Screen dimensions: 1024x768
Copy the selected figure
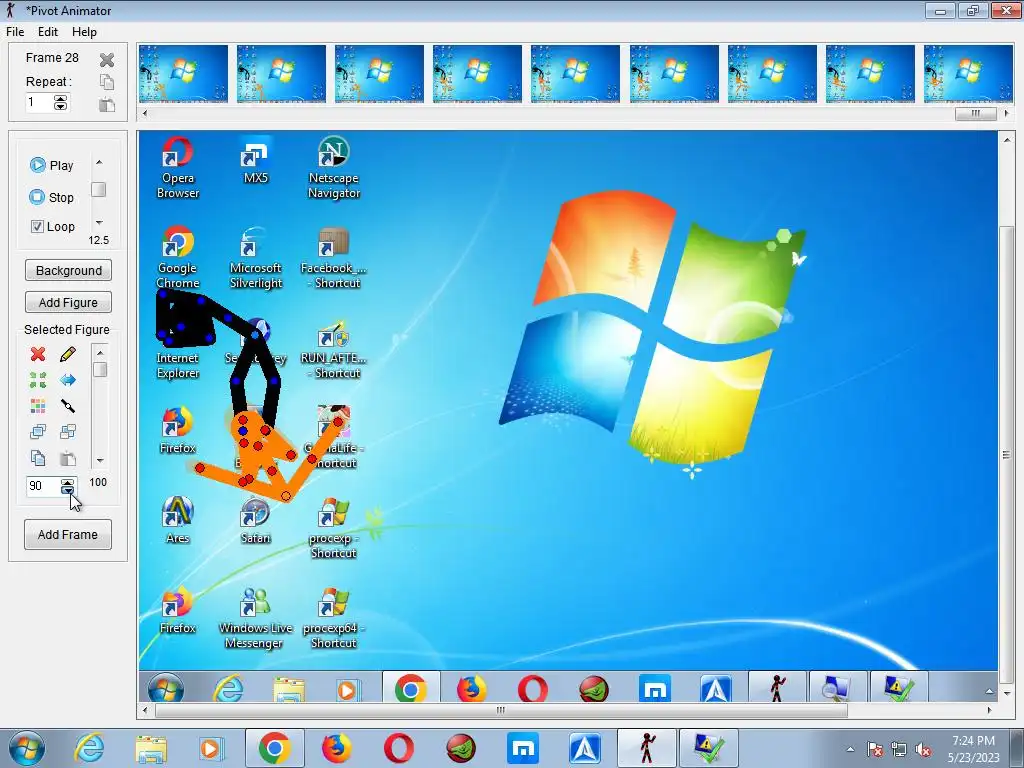(x=38, y=458)
